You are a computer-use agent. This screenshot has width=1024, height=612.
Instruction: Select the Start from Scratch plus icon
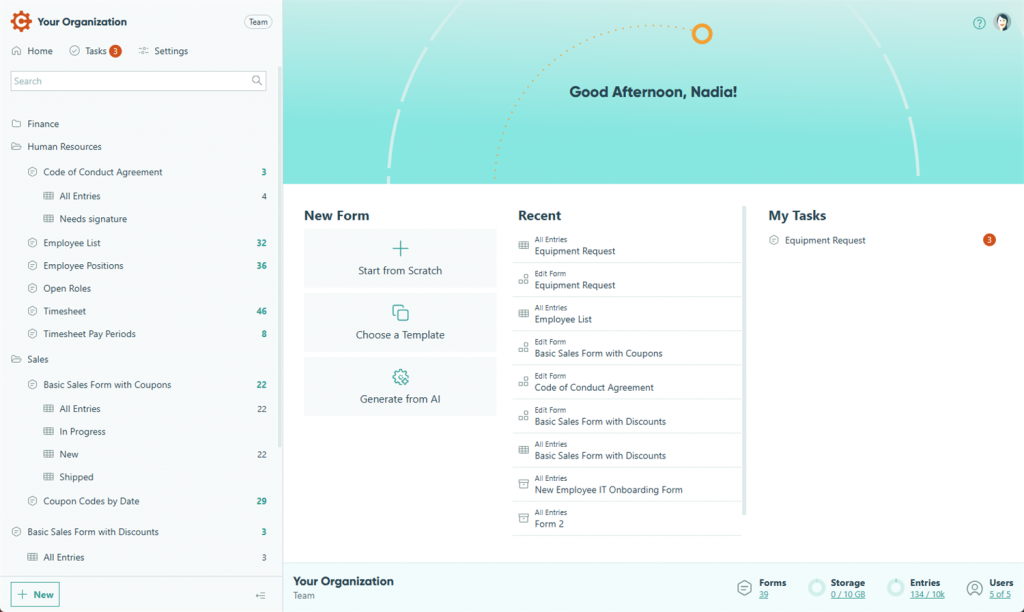point(400,246)
